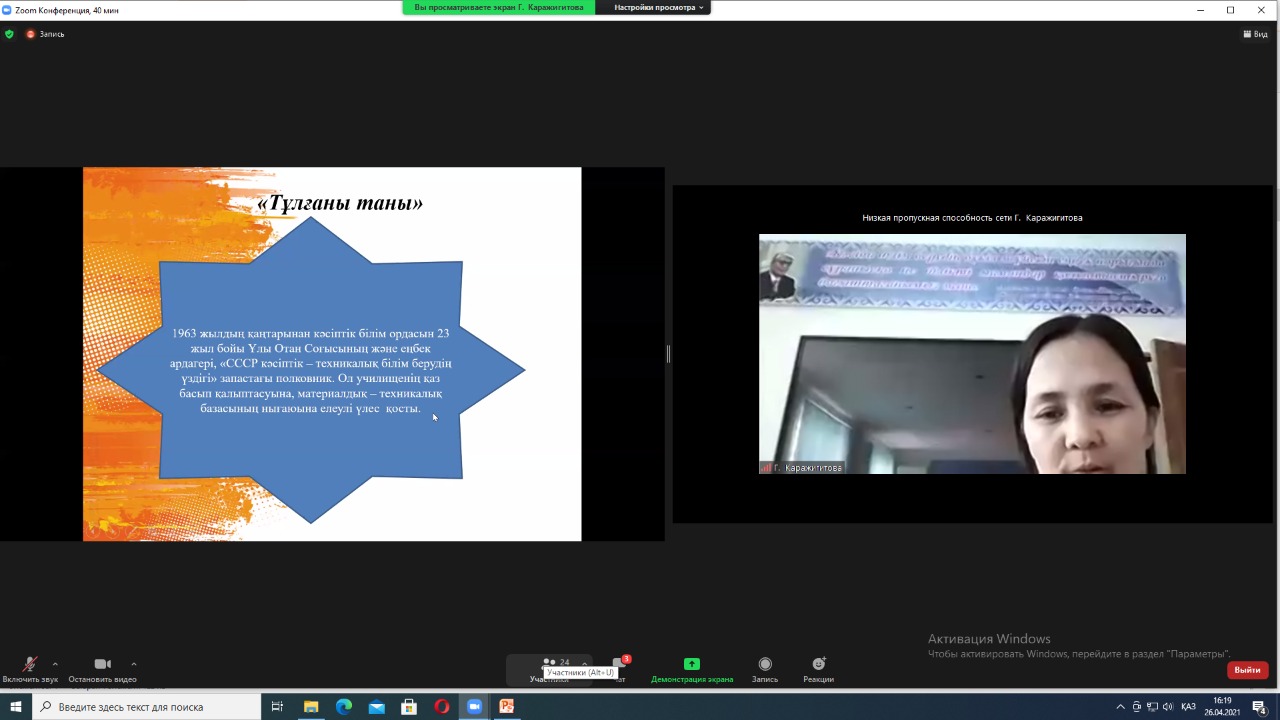Click the low bandwidth notice above video
The width and height of the screenshot is (1280, 720).
[x=972, y=218]
